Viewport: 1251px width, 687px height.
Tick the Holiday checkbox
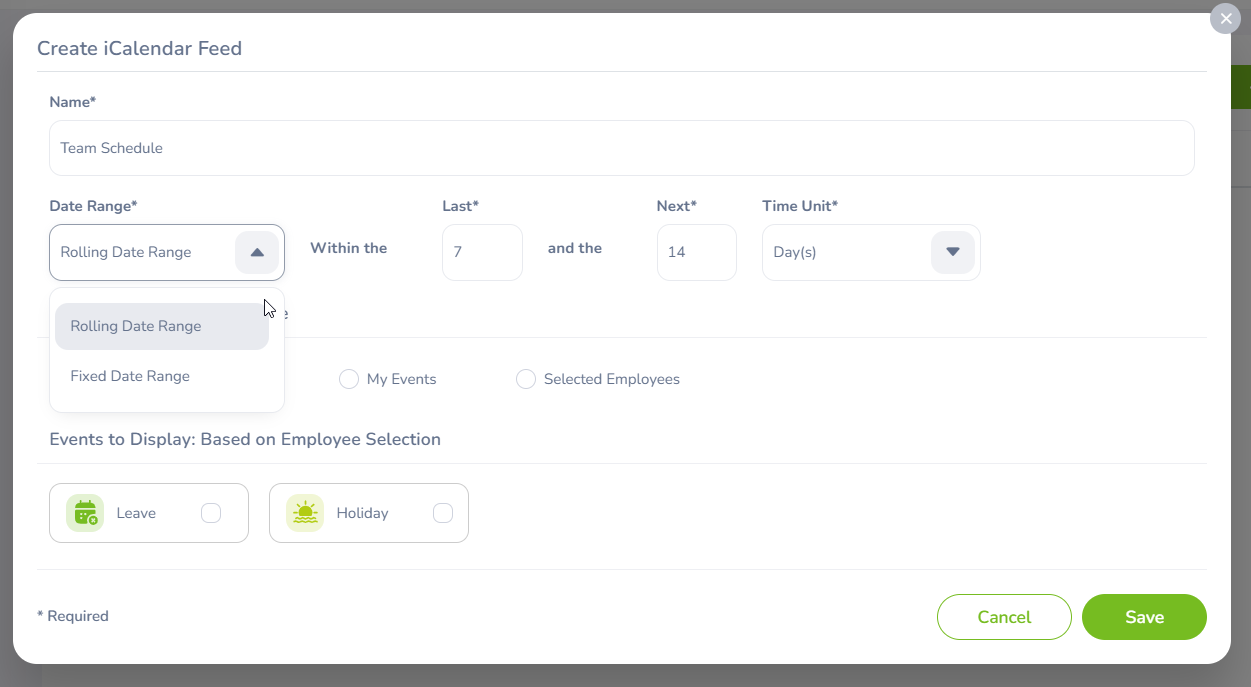[443, 513]
